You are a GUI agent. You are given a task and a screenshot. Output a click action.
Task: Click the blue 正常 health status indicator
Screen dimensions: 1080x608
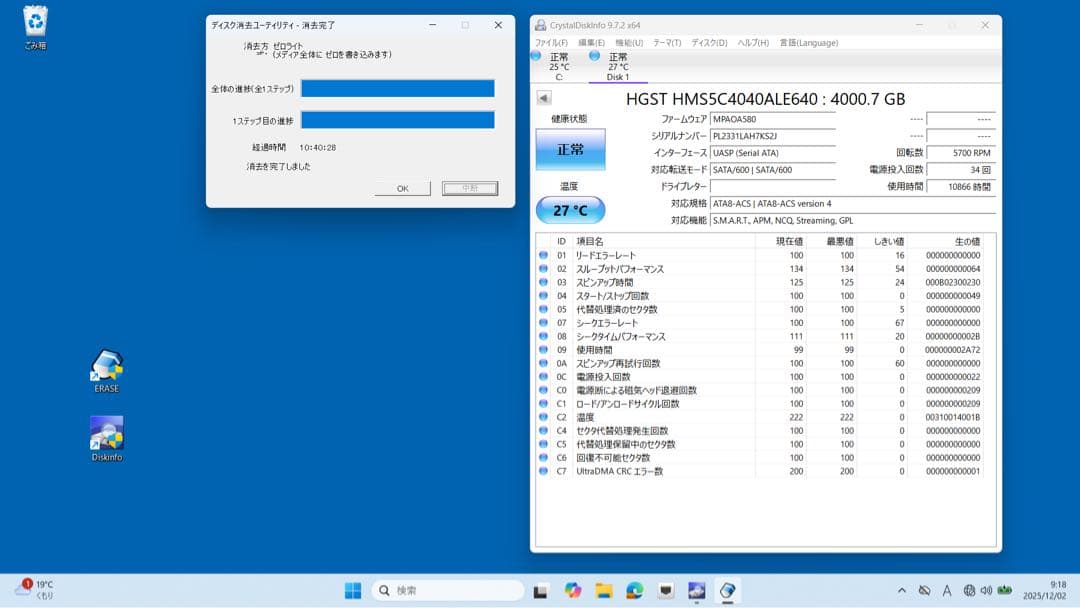(571, 148)
